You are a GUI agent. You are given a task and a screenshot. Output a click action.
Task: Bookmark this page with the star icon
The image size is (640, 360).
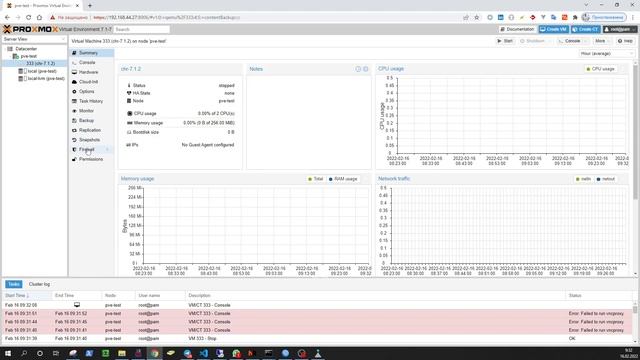pos(476,18)
